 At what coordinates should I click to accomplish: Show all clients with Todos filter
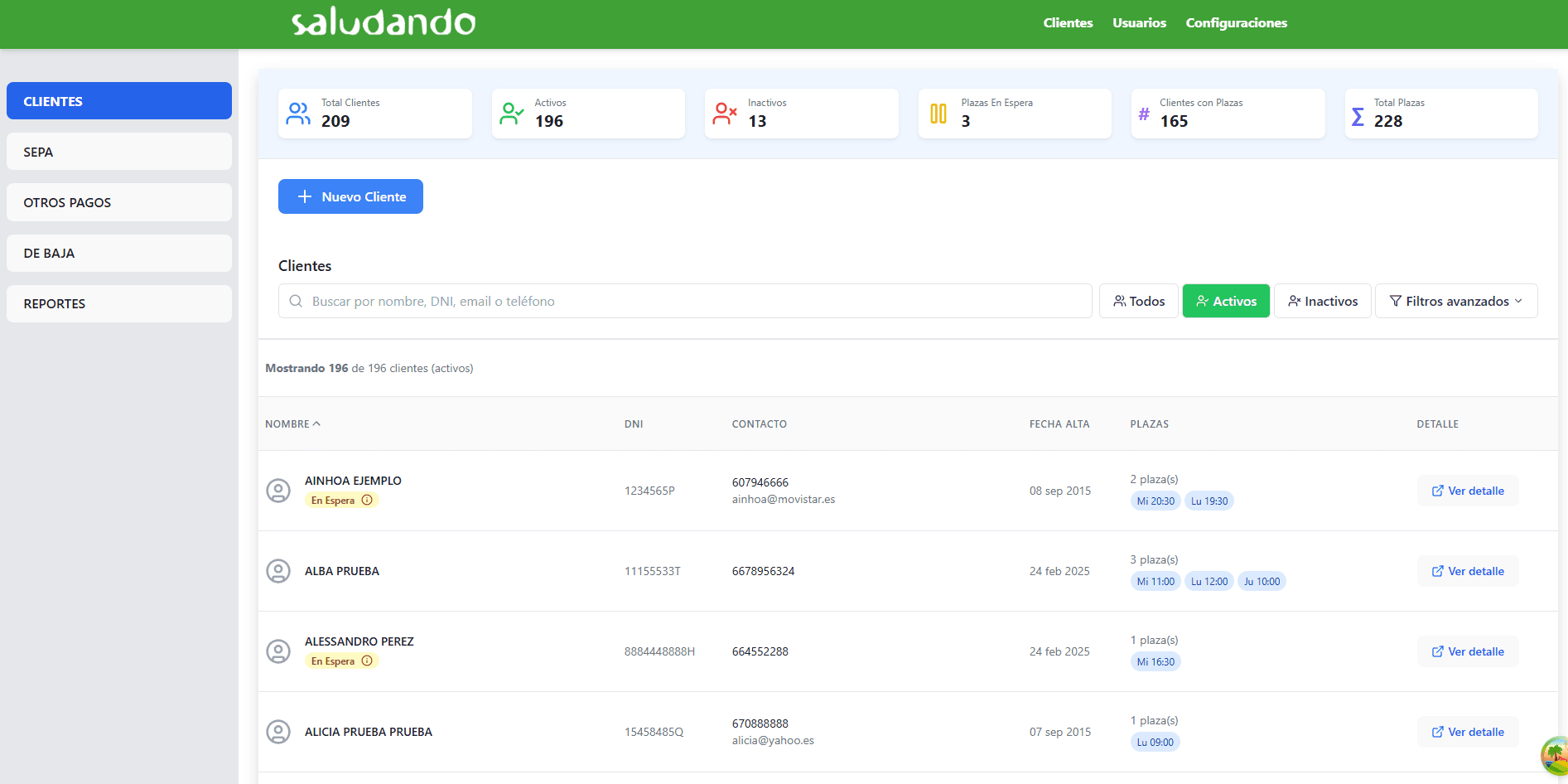point(1139,301)
